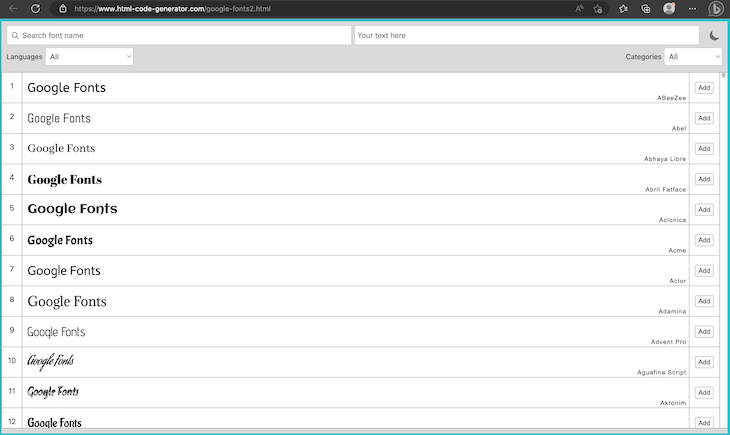Refresh the page in the browser
Screen dimensions: 730x435
click(35, 8)
